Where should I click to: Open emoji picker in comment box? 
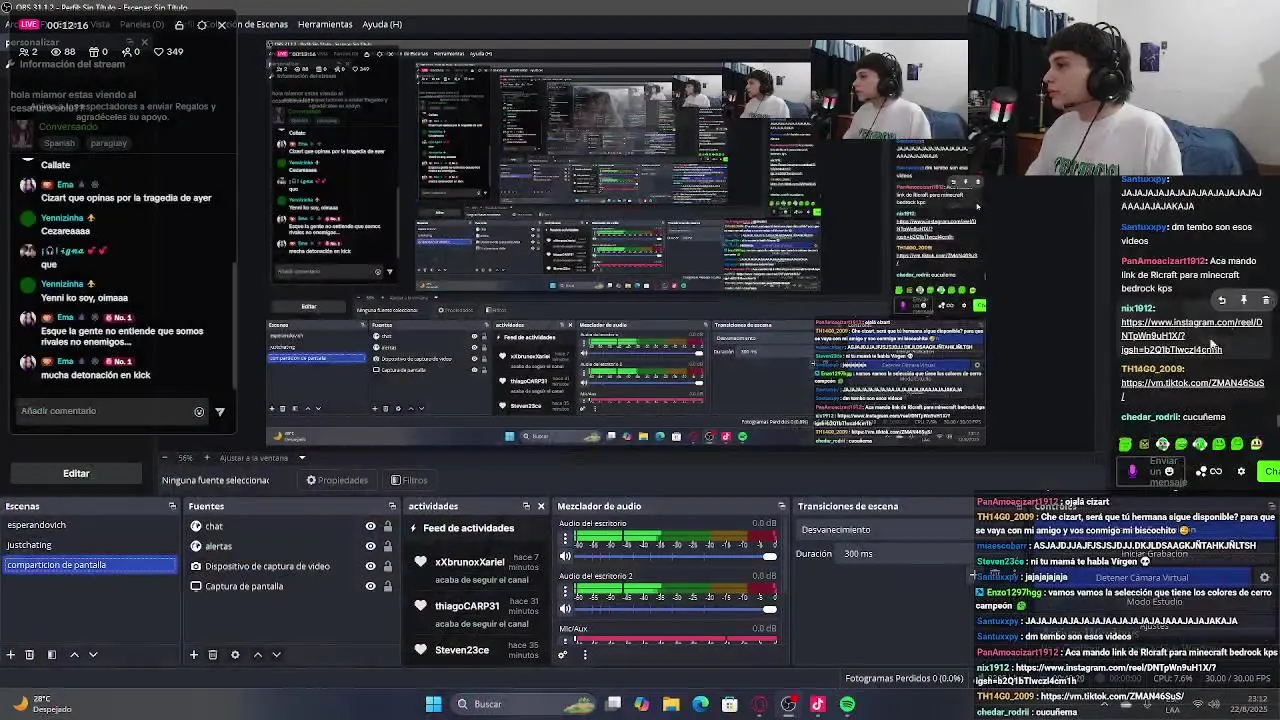pyautogui.click(x=199, y=411)
